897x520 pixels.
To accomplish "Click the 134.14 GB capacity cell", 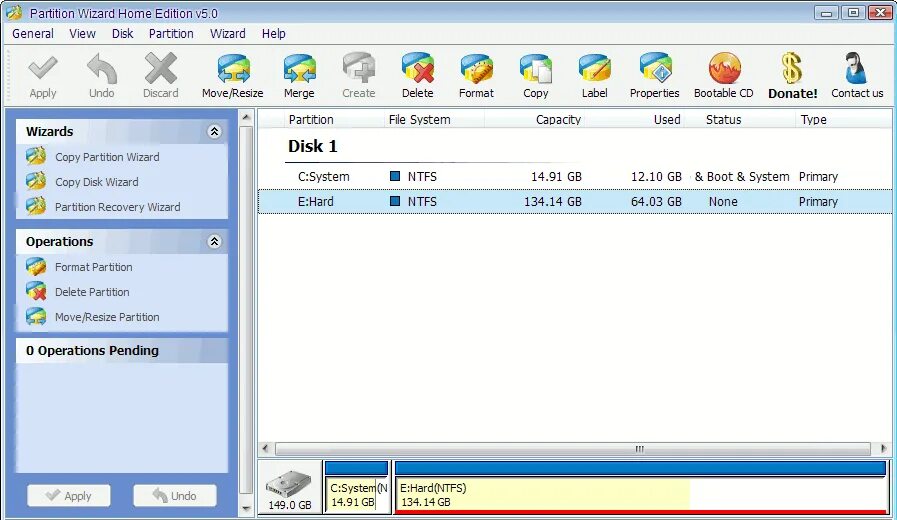I will (553, 201).
